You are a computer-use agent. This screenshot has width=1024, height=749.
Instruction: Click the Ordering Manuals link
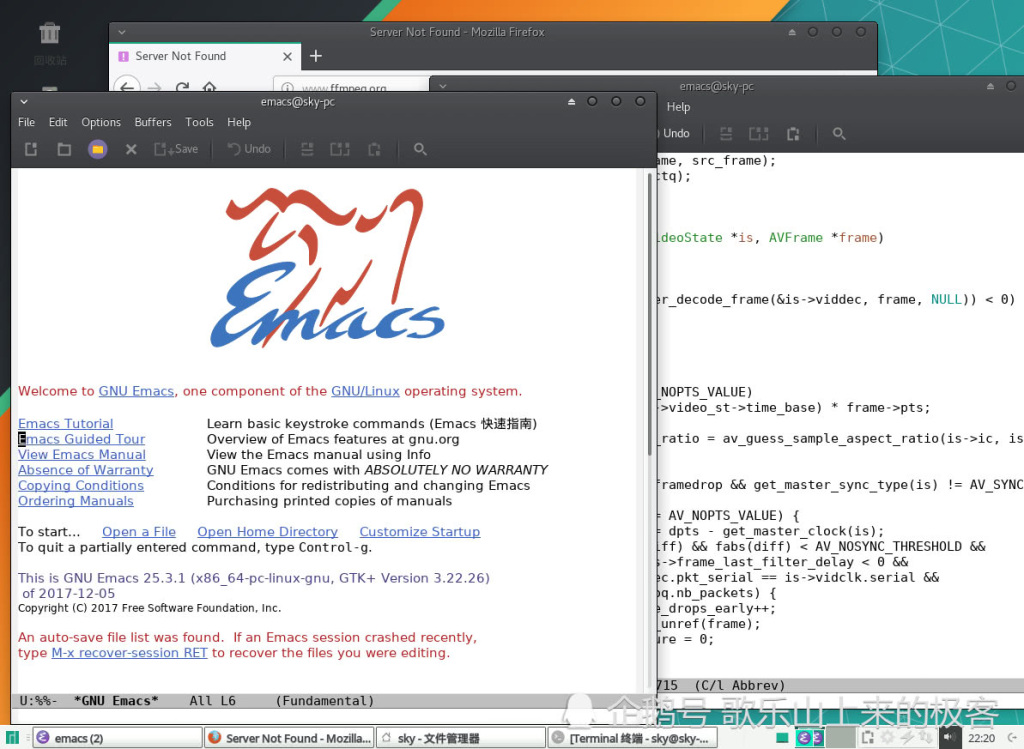pyautogui.click(x=76, y=501)
